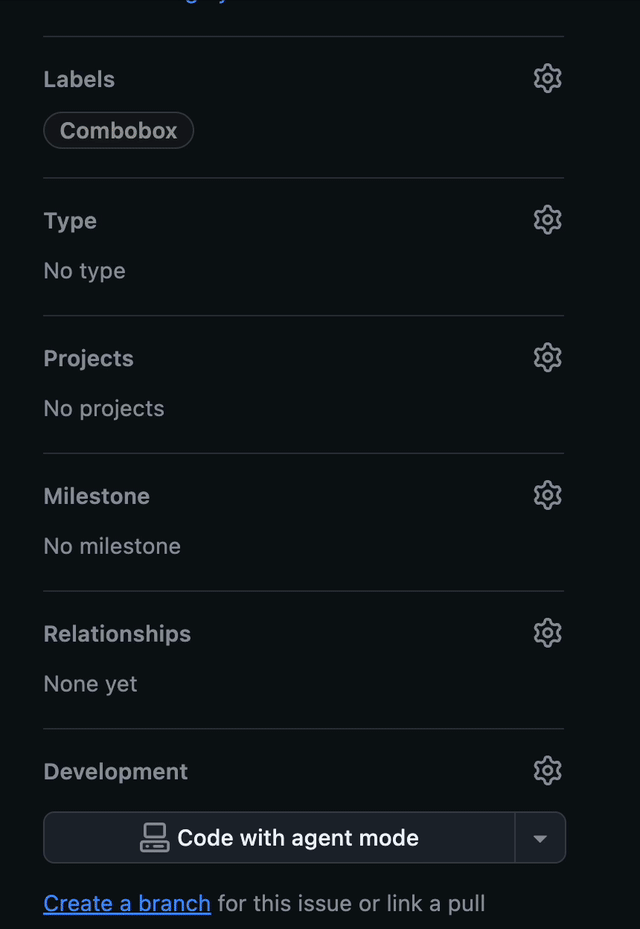Click the No projects placeholder text
Image resolution: width=640 pixels, height=929 pixels.
coord(103,408)
